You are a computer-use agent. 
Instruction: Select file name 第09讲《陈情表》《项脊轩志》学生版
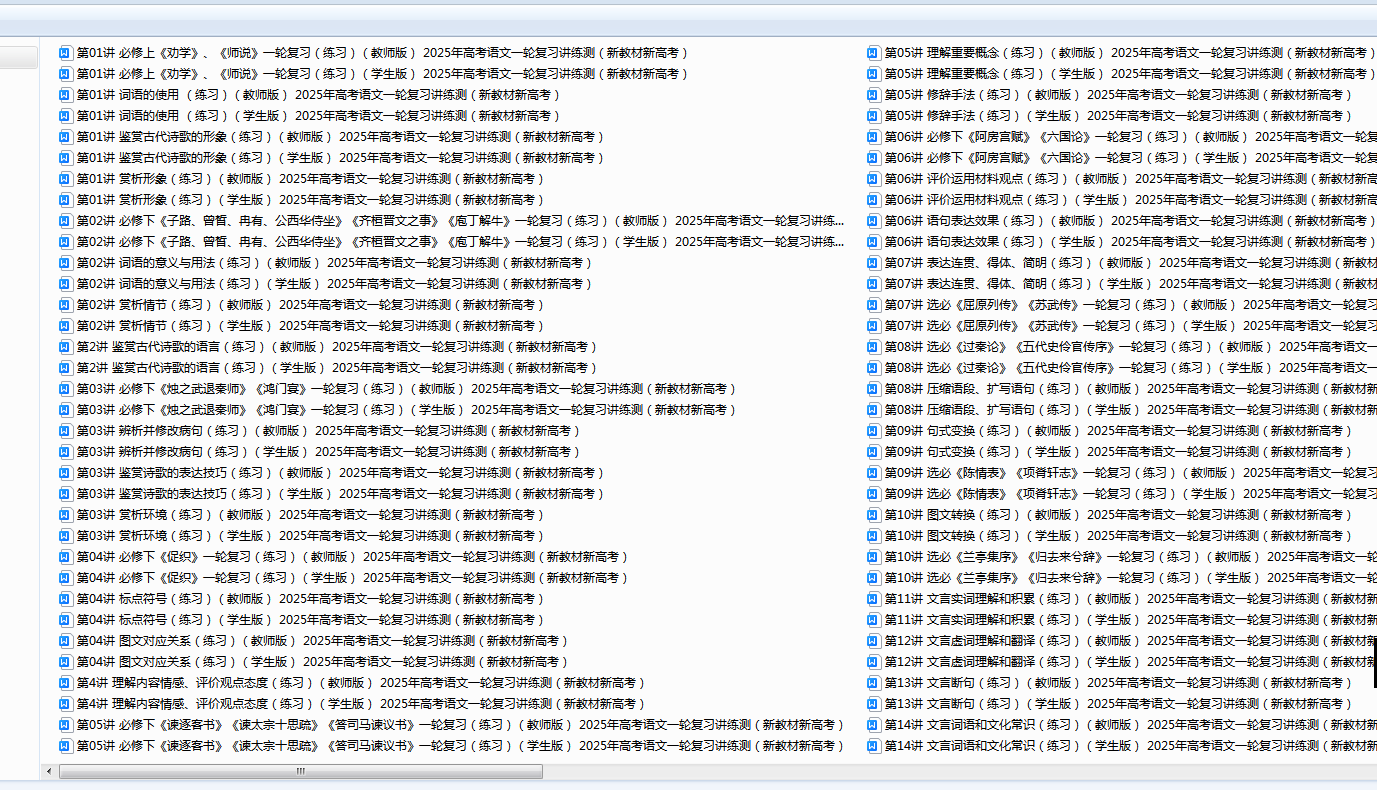pyautogui.click(x=1130, y=493)
